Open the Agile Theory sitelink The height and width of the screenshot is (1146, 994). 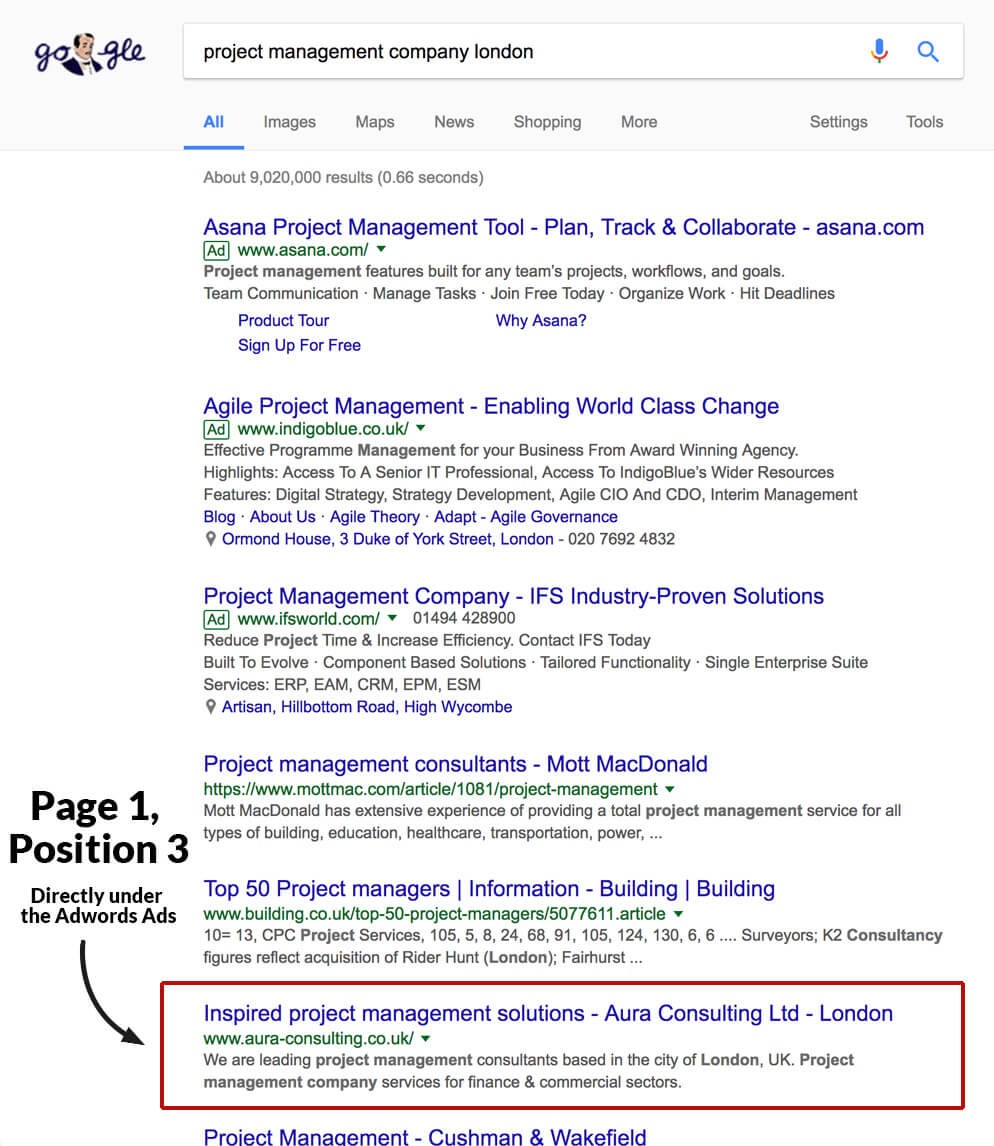pyautogui.click(x=375, y=517)
